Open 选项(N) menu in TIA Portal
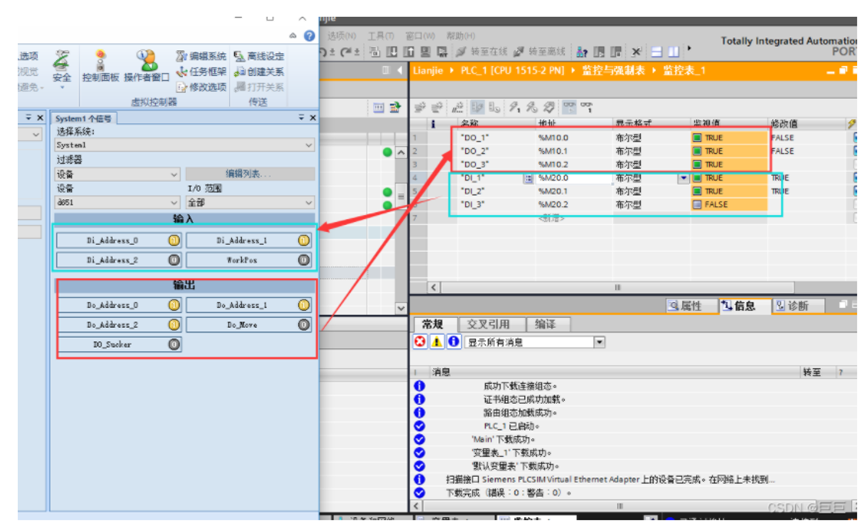 (x=342, y=36)
